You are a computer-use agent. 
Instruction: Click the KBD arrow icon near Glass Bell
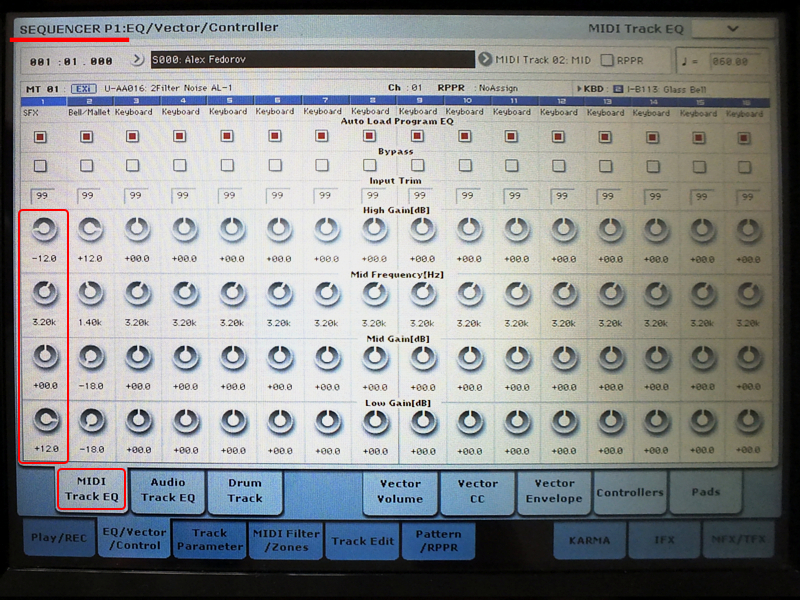point(580,89)
